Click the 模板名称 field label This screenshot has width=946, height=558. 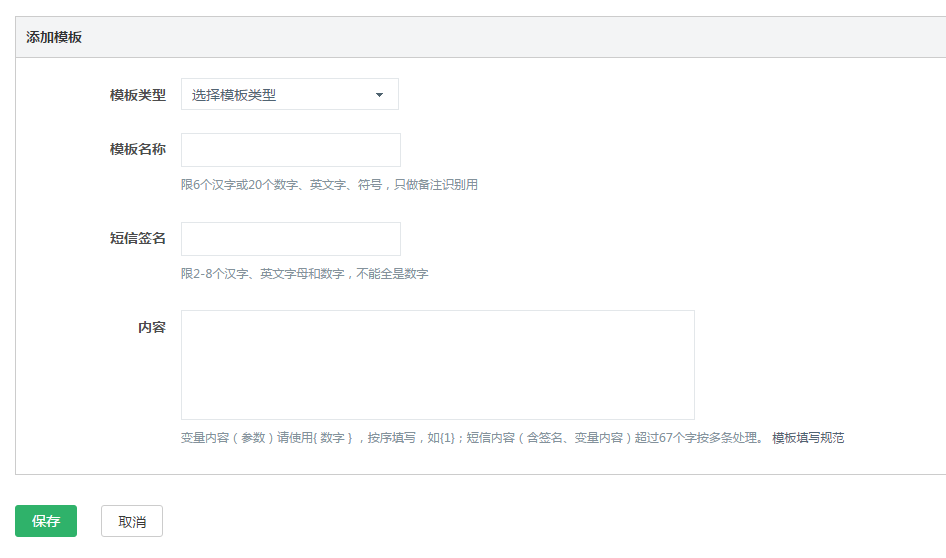[137, 150]
